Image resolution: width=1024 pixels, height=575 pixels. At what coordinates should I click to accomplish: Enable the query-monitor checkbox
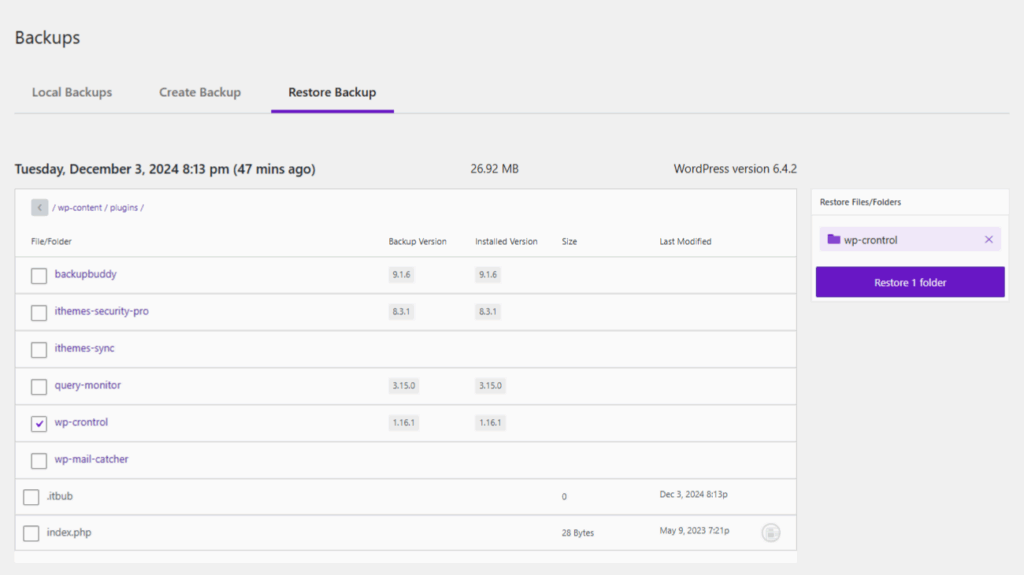tap(39, 387)
